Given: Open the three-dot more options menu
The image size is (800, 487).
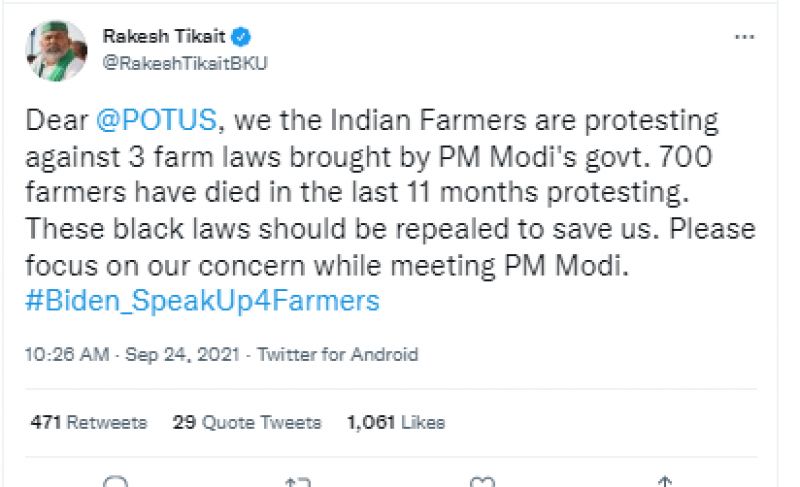Looking at the screenshot, I should click(744, 37).
